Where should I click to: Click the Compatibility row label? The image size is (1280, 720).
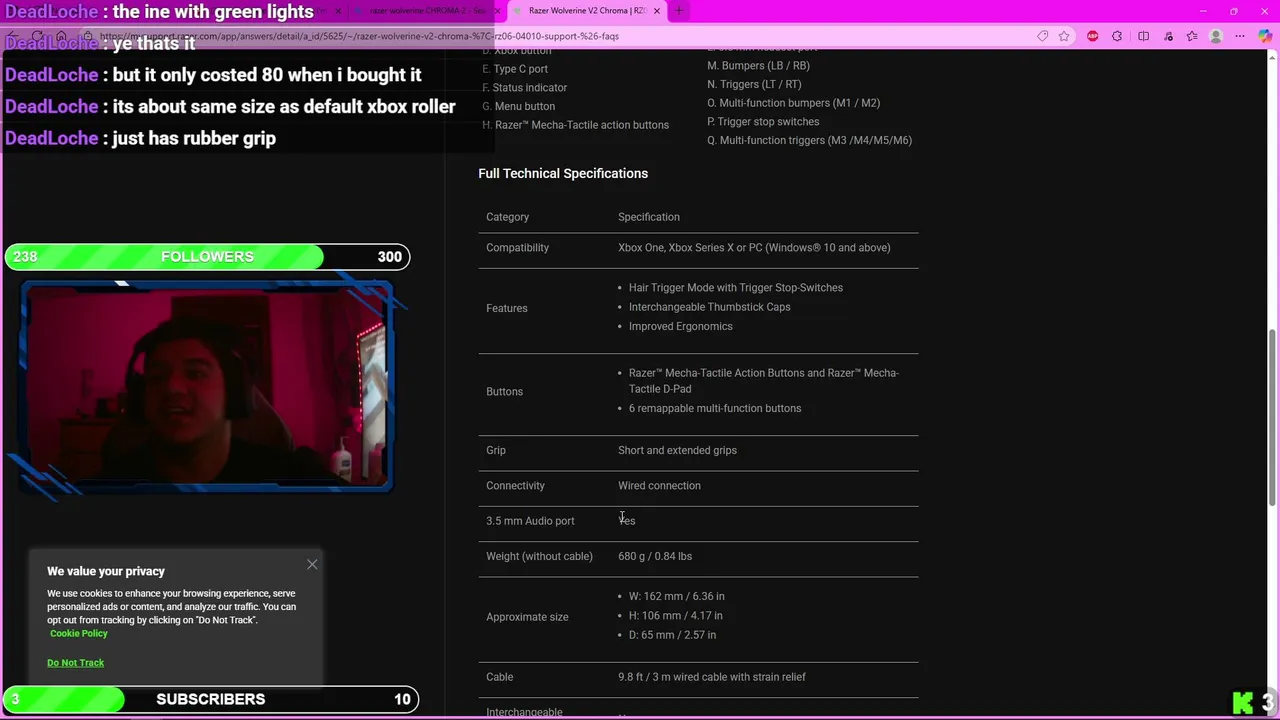(x=517, y=248)
